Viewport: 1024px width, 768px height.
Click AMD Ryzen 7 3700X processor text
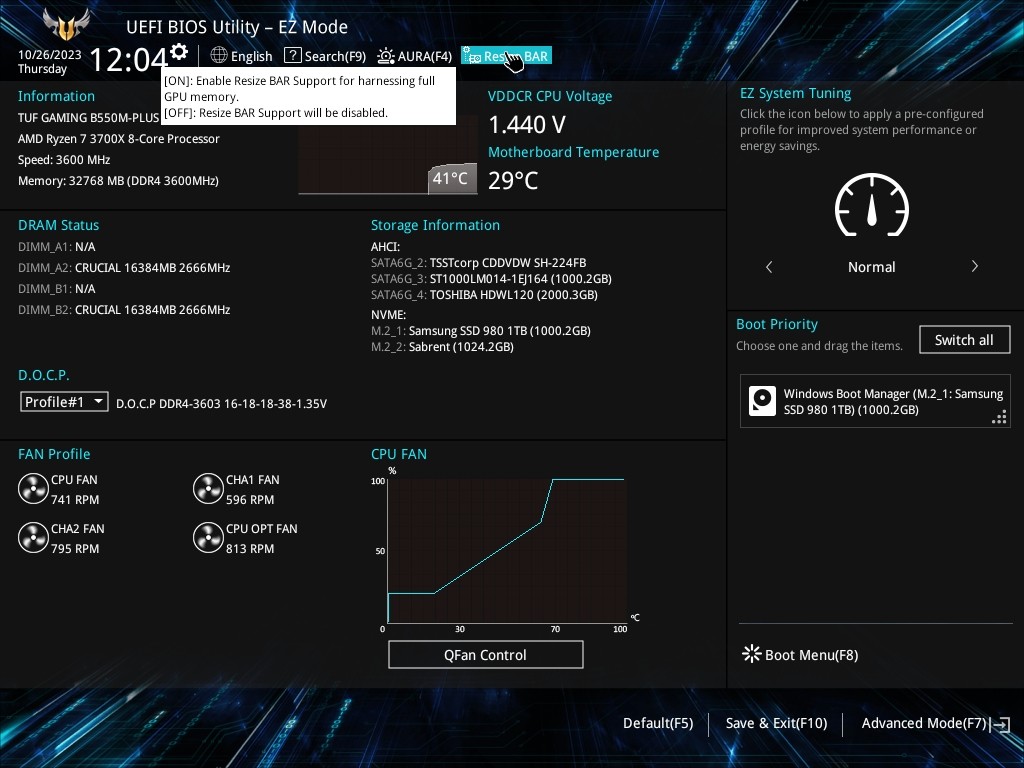[x=119, y=138]
